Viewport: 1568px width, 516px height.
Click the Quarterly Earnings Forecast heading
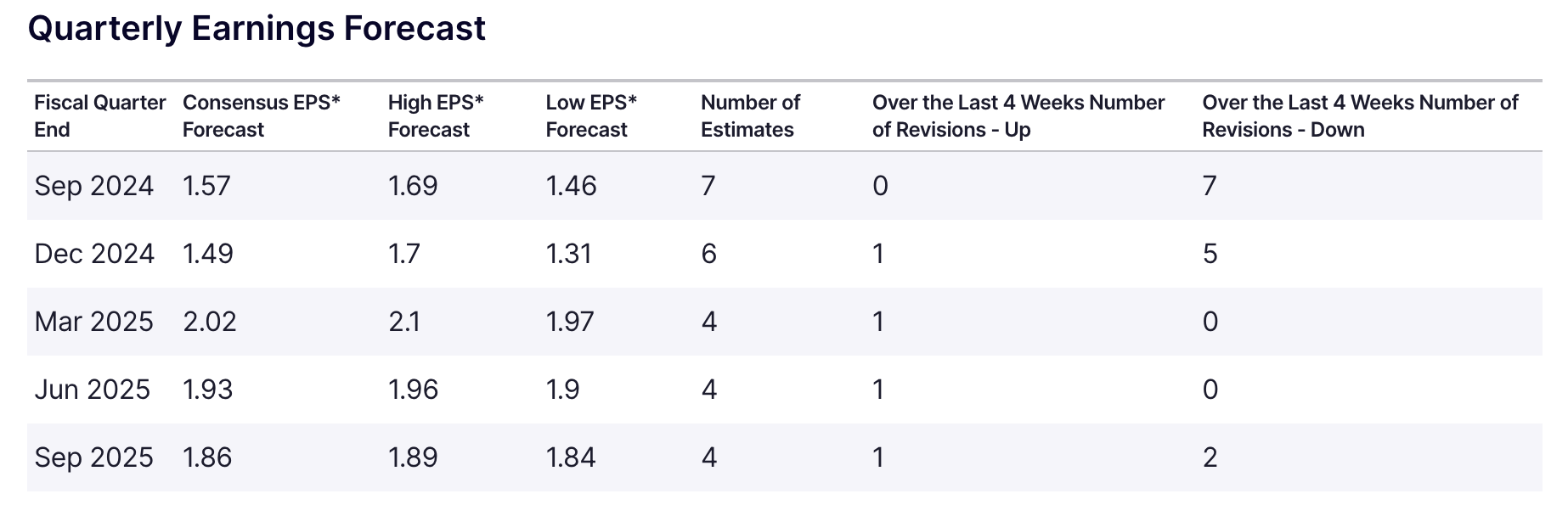pyautogui.click(x=257, y=29)
